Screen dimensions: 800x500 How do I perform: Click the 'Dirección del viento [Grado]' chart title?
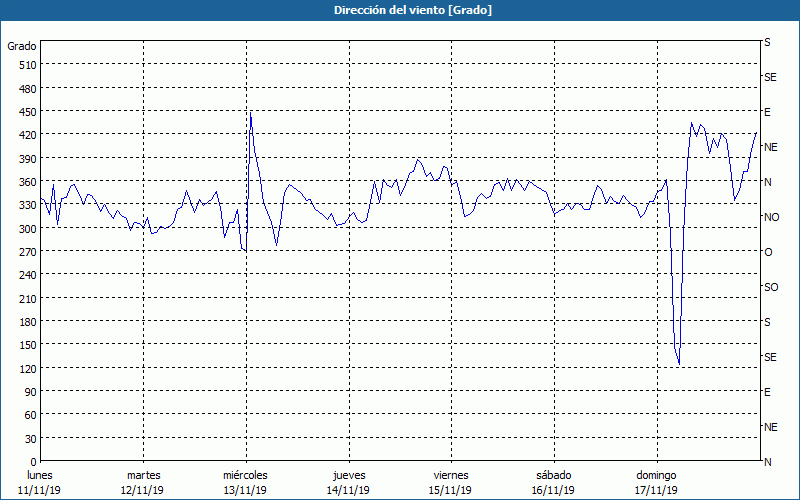pos(413,10)
